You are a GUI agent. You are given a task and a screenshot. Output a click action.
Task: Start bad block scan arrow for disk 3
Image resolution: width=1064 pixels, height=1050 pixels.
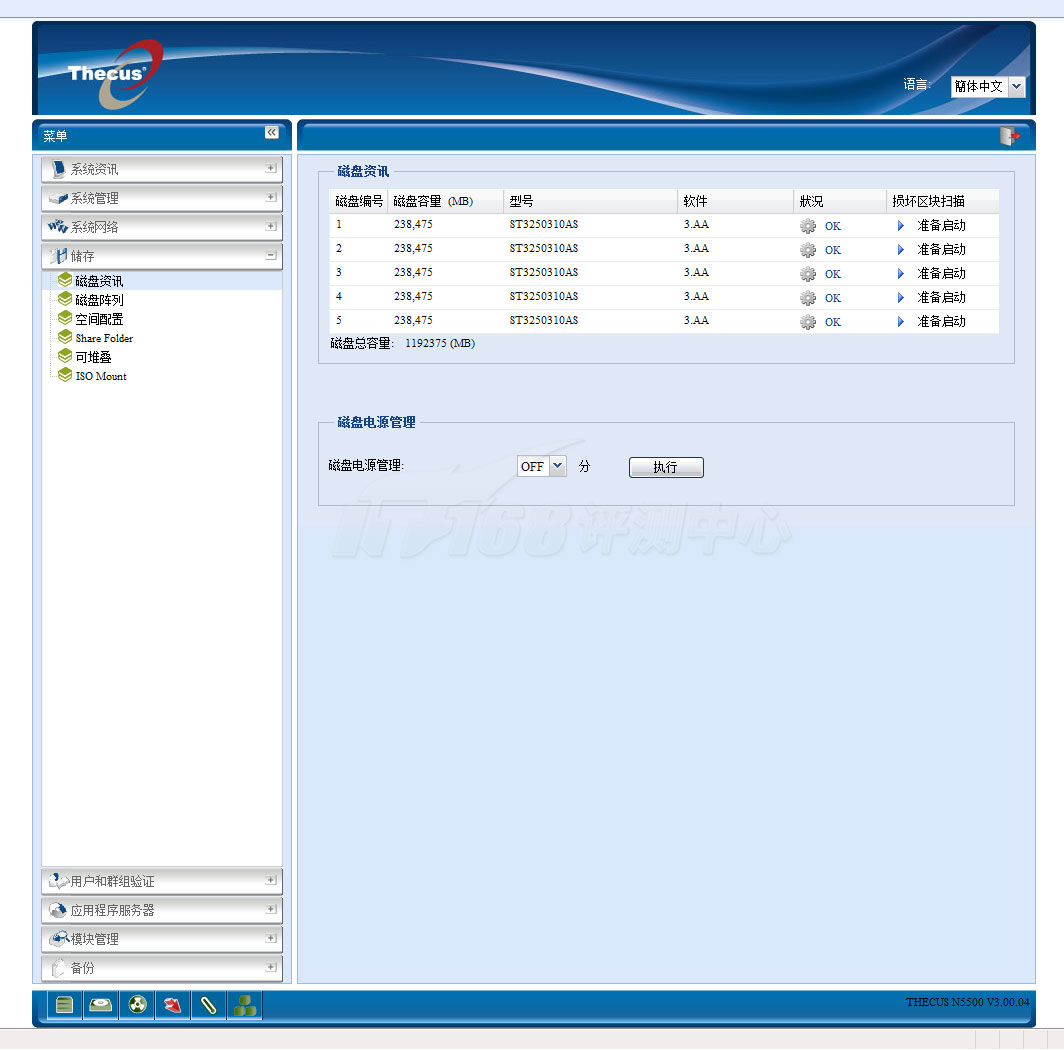[901, 274]
